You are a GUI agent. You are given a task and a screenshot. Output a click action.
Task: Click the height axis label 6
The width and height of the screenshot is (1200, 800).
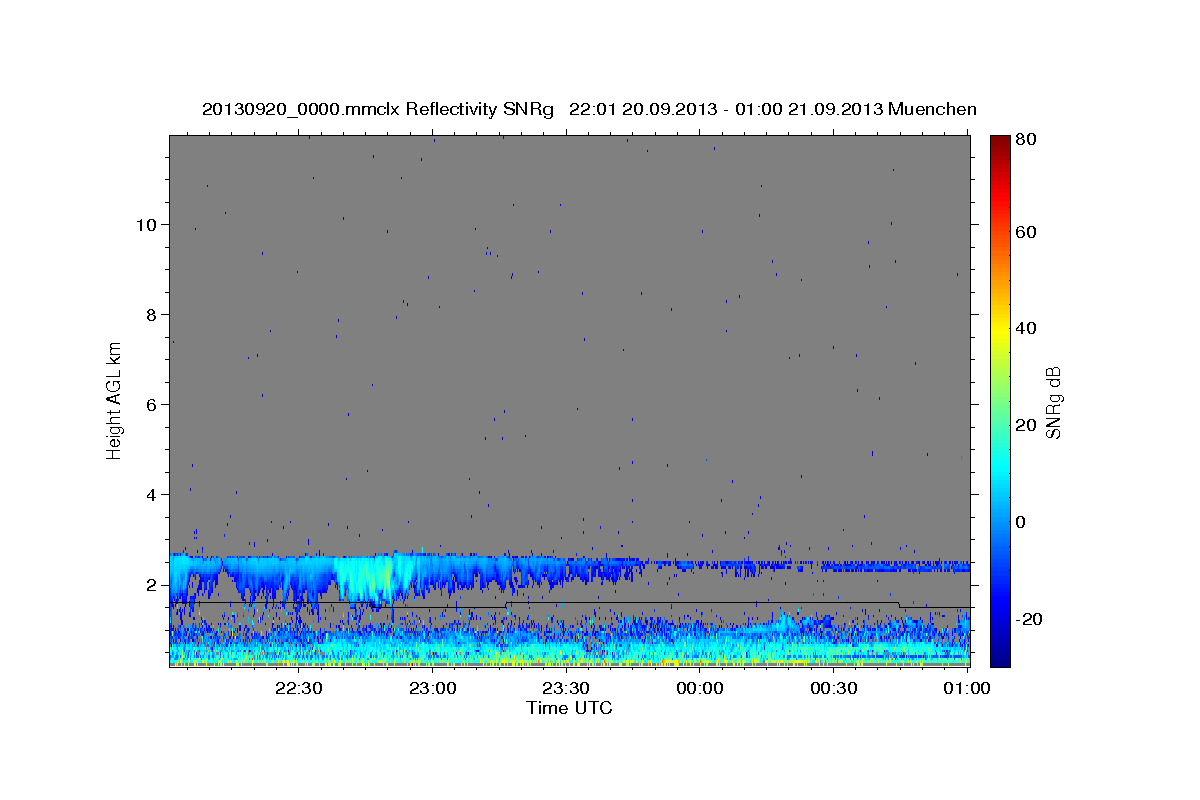(x=151, y=404)
